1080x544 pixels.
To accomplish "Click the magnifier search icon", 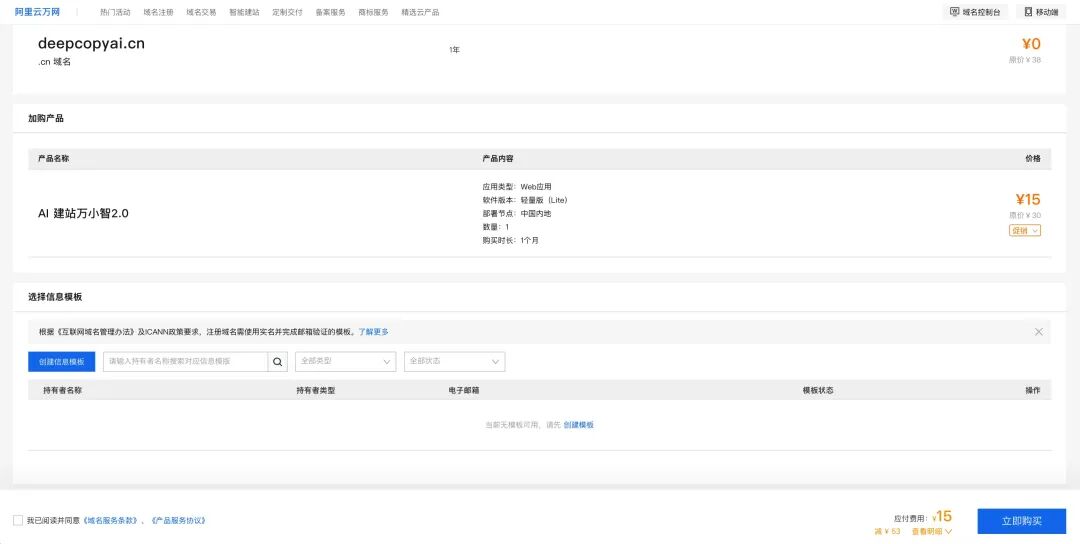I will click(x=278, y=362).
